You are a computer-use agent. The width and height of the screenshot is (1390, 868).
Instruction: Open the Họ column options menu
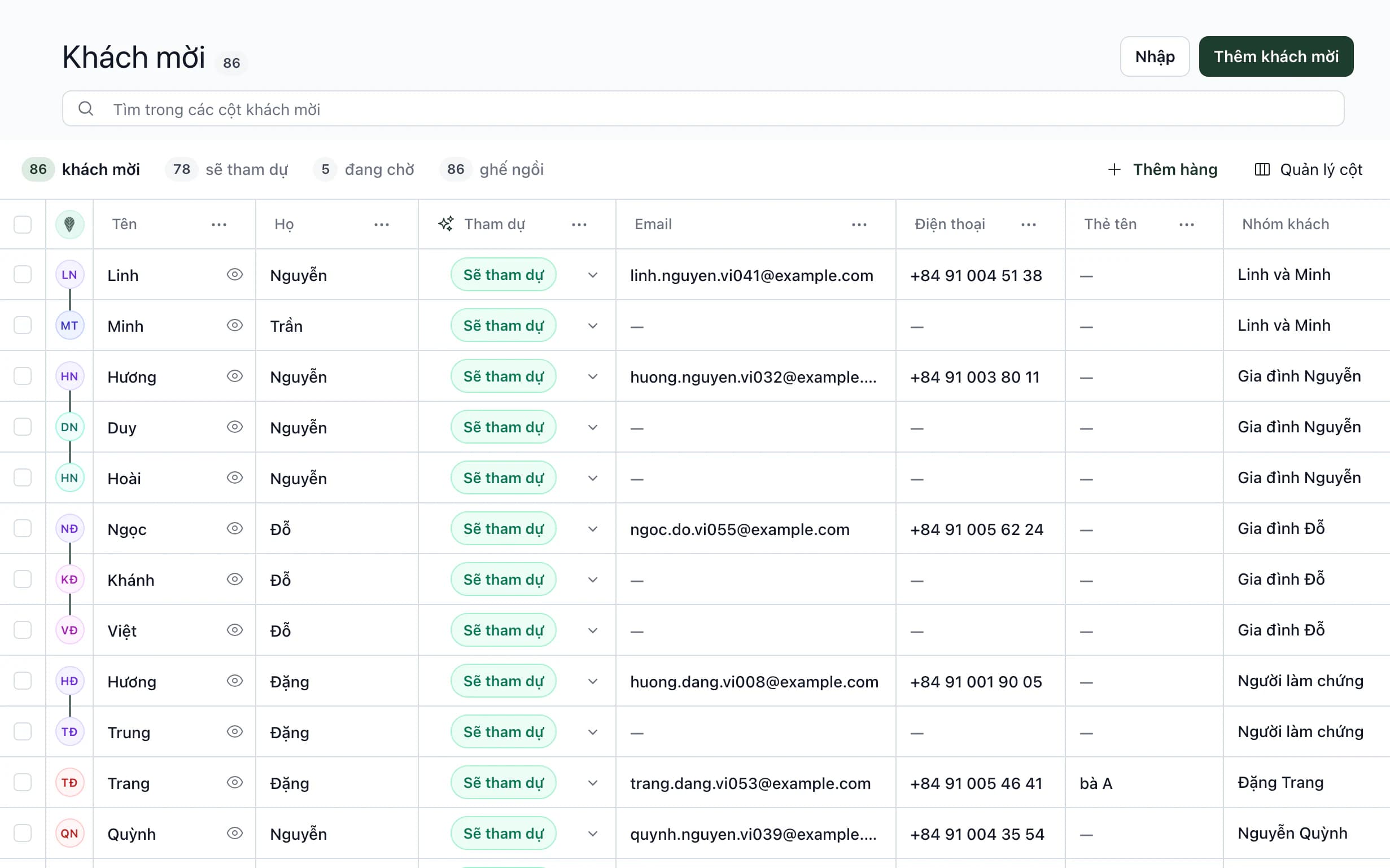pos(381,225)
